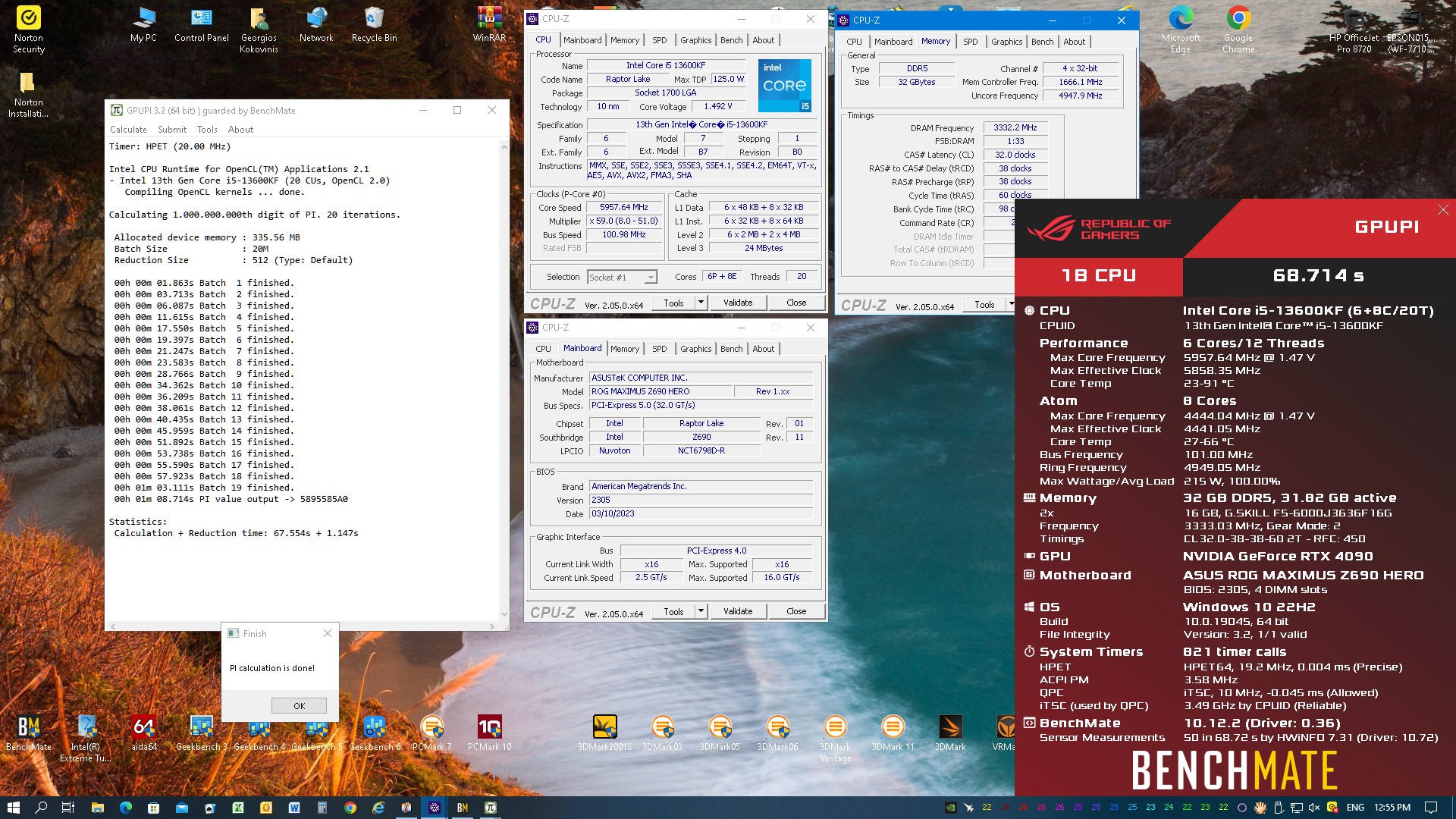Launch the HP OfficeJet Pro 8720 desktop shortcut
The width and height of the screenshot is (1456, 819).
coord(1354,30)
